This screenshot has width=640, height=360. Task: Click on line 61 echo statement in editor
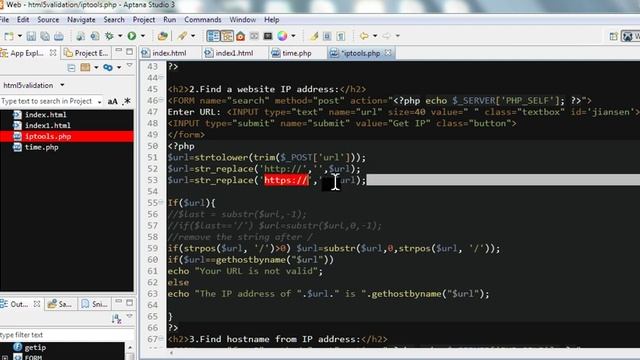pos(245,271)
